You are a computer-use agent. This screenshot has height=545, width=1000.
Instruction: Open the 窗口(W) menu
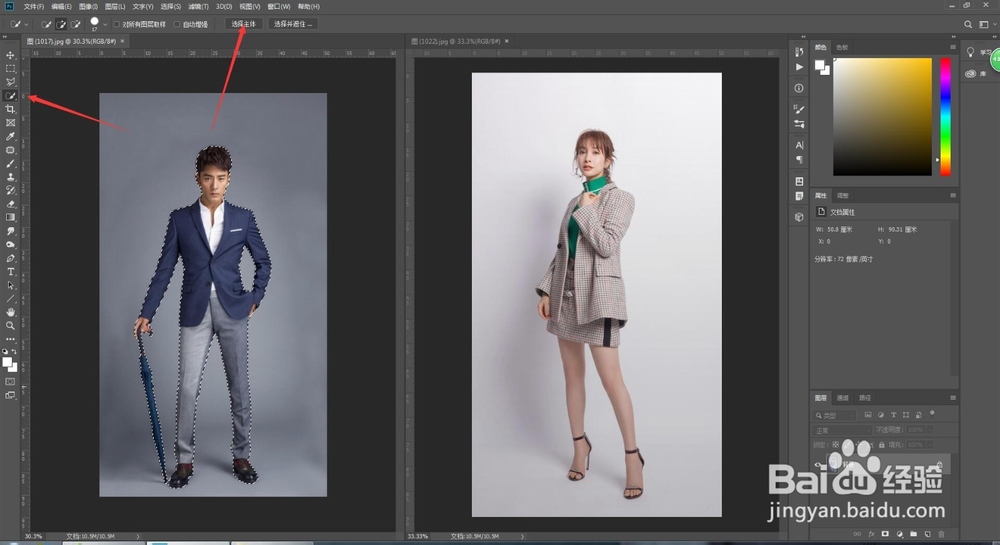tap(279, 6)
